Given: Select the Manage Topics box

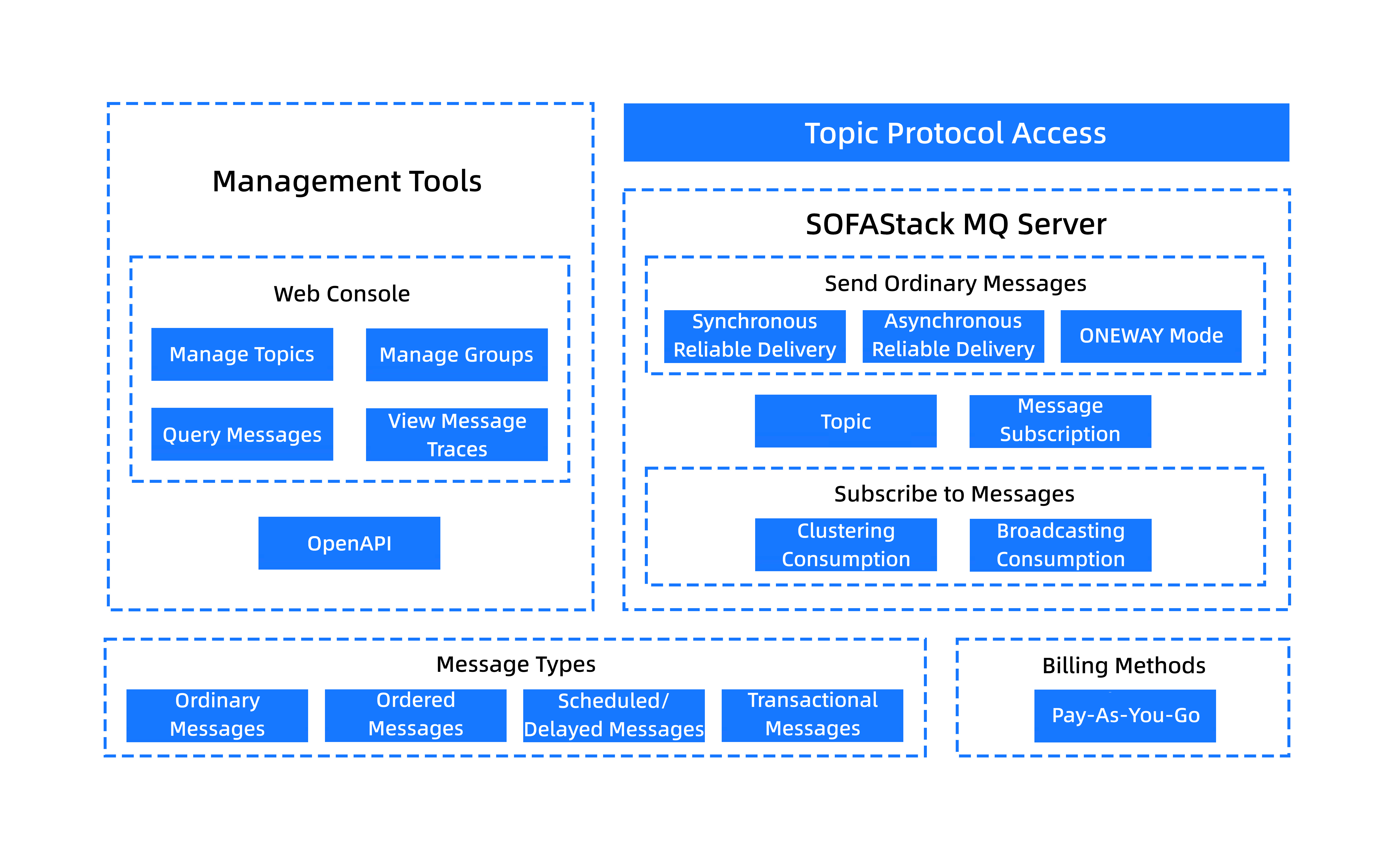Looking at the screenshot, I should [242, 354].
